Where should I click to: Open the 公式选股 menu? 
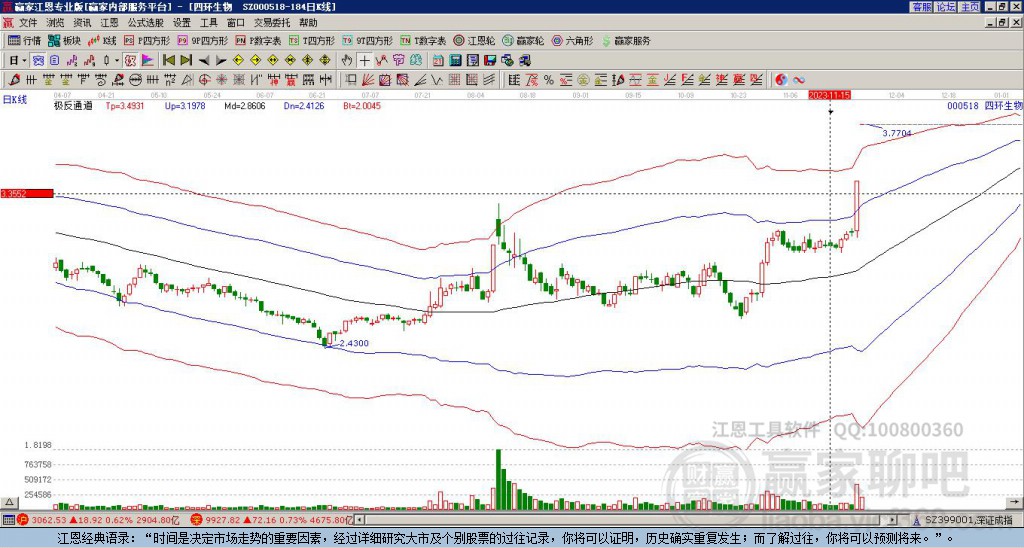tap(146, 23)
